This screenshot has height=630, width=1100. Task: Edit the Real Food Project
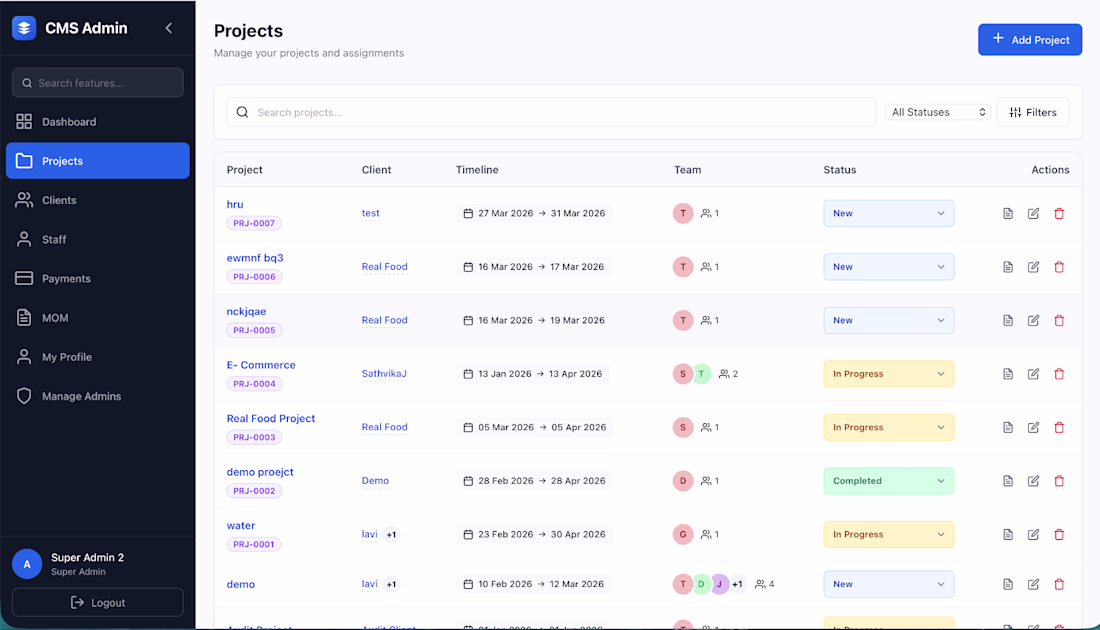pos(1033,427)
